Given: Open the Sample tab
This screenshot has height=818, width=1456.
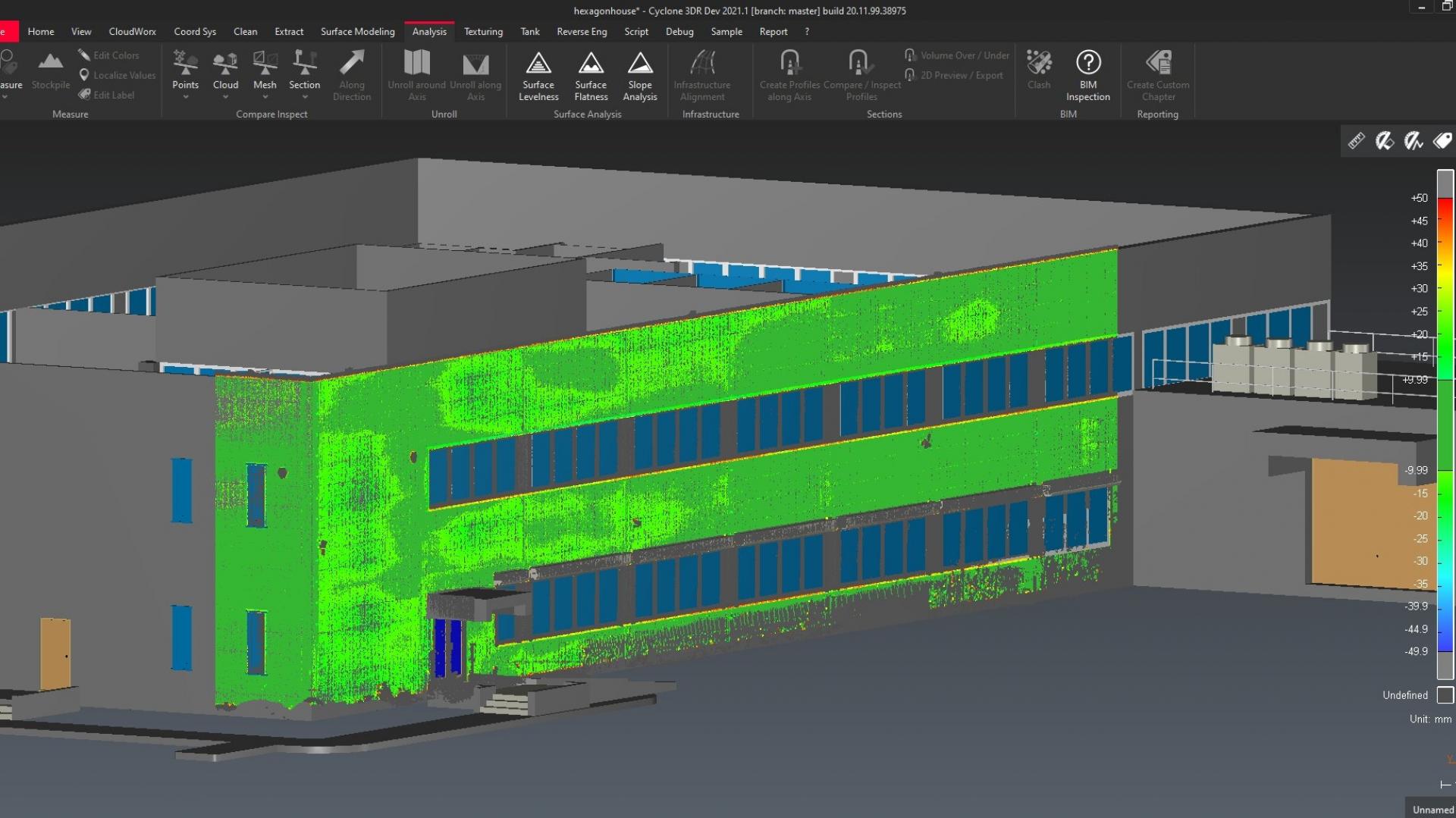Looking at the screenshot, I should 726,32.
